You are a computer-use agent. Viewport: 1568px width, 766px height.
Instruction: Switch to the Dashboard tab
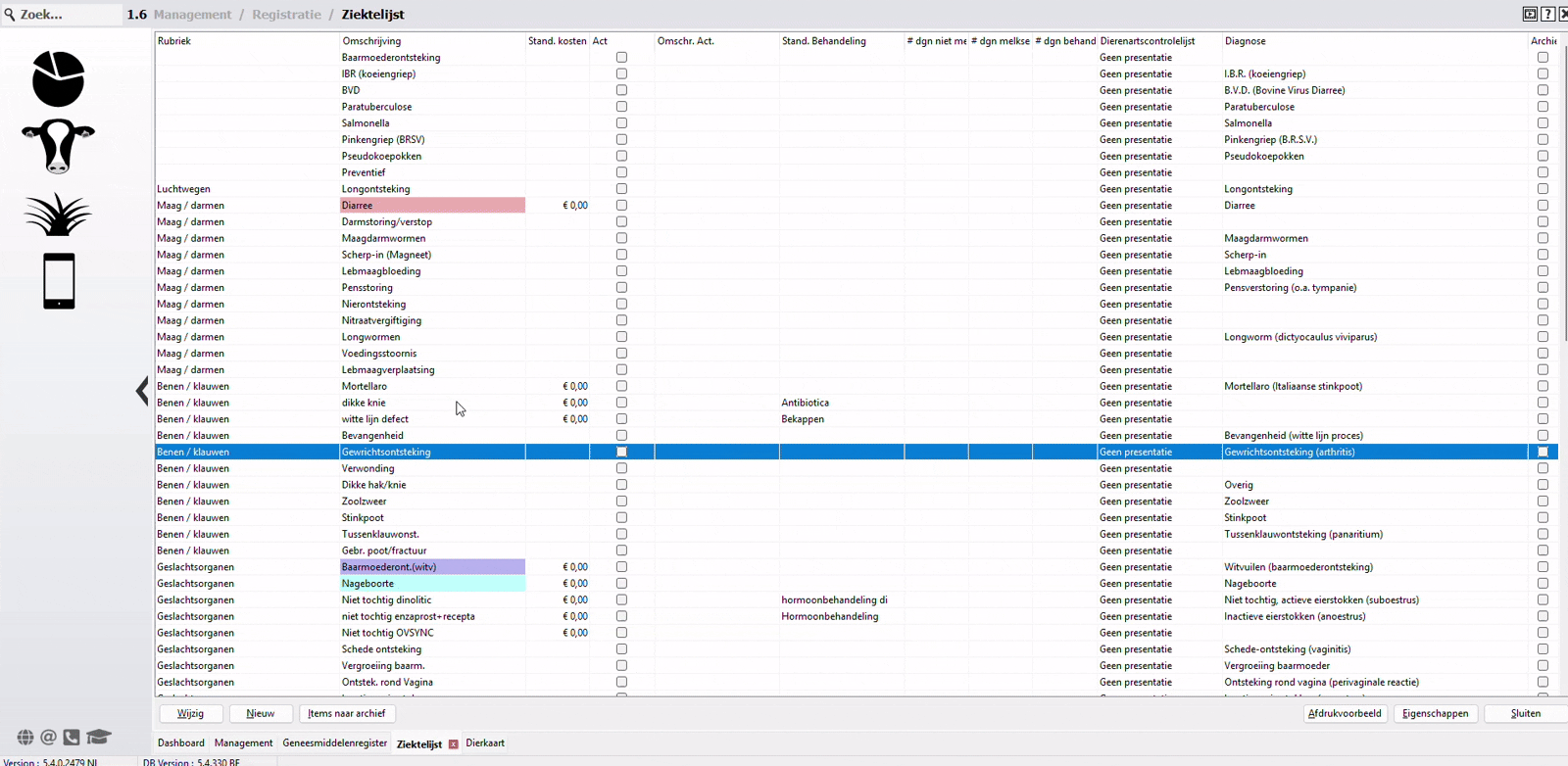pos(181,743)
